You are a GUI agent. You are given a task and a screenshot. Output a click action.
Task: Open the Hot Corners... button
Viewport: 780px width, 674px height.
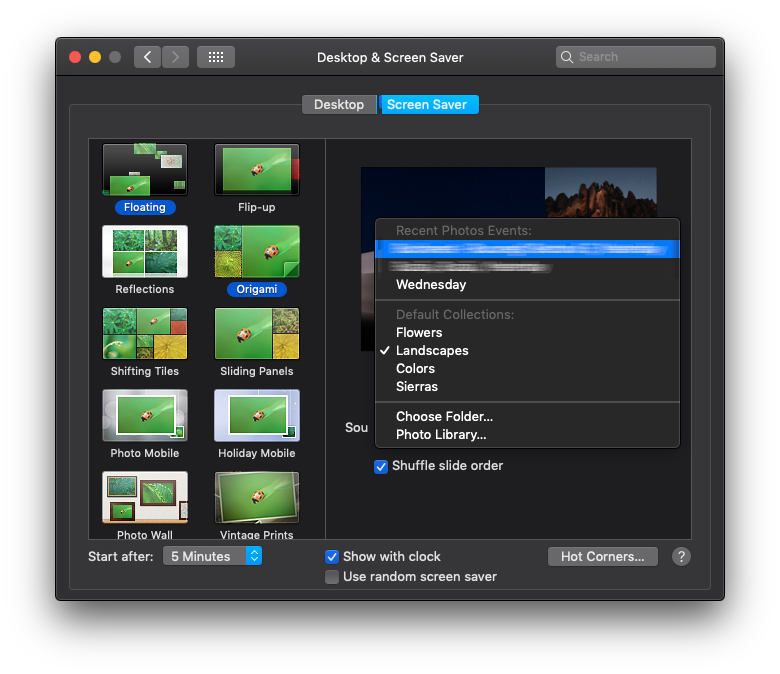pos(602,557)
